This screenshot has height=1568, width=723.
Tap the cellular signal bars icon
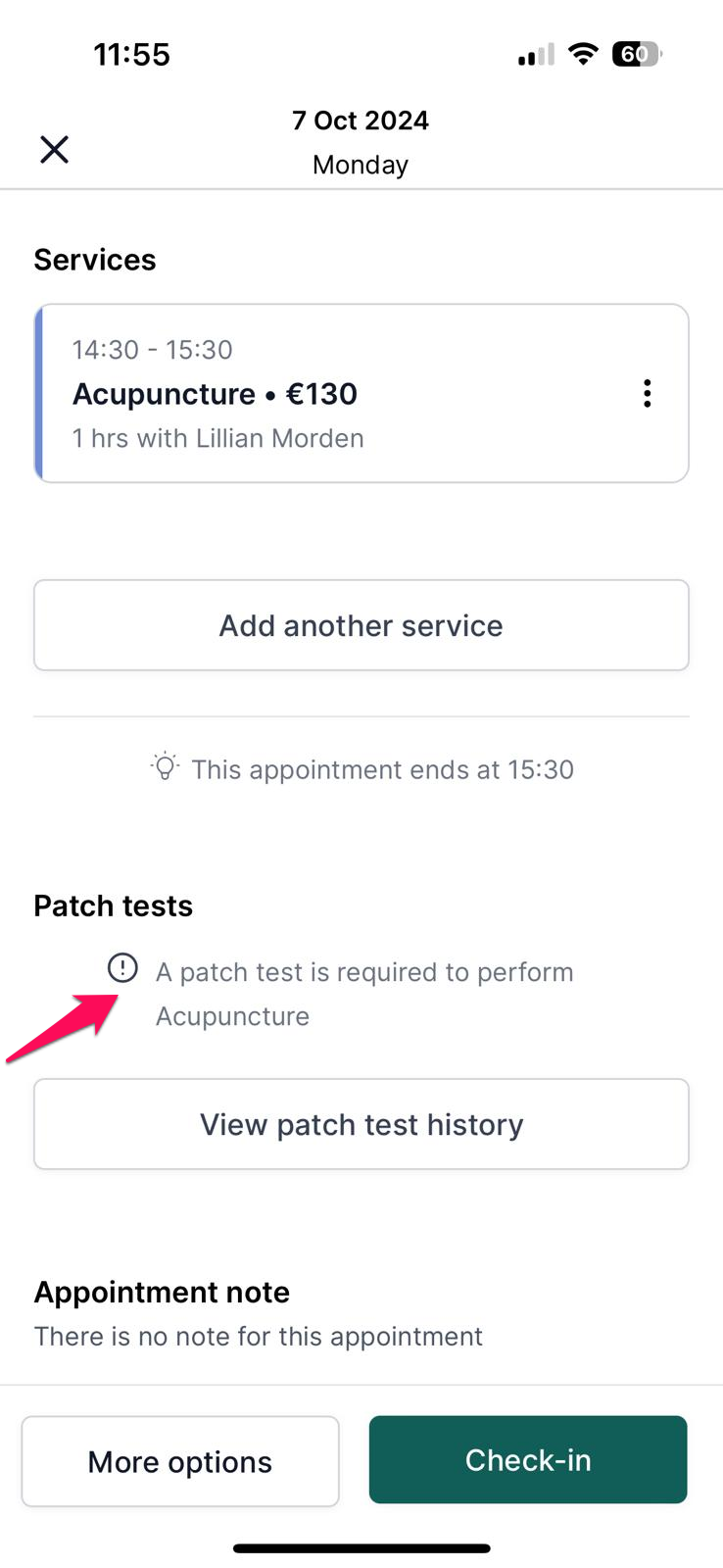[536, 55]
